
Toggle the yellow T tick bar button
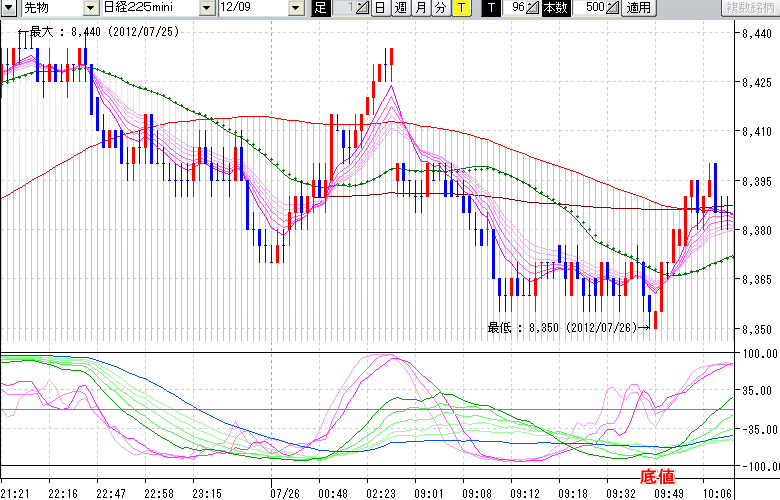[462, 7]
